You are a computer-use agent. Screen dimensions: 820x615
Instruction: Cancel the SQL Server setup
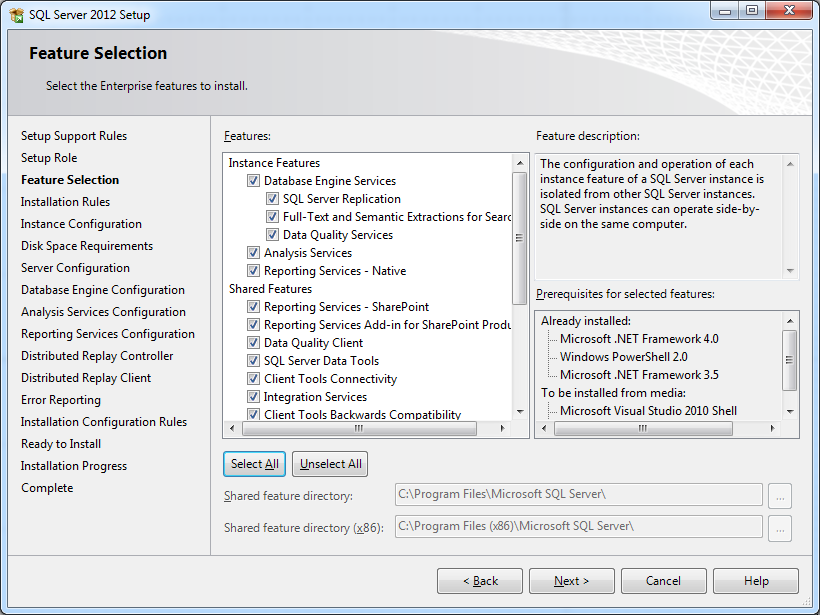click(x=664, y=581)
